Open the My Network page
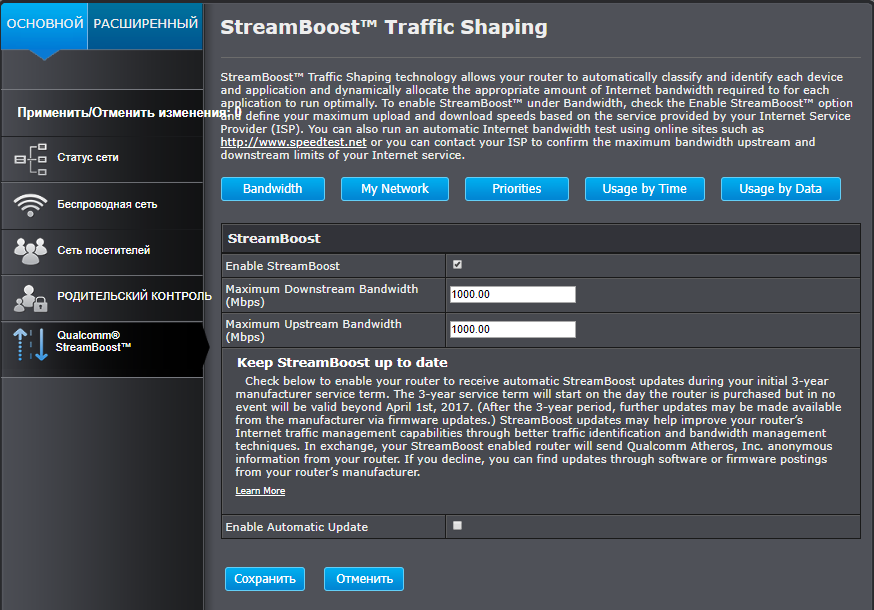Image resolution: width=874 pixels, height=610 pixels. (x=395, y=189)
